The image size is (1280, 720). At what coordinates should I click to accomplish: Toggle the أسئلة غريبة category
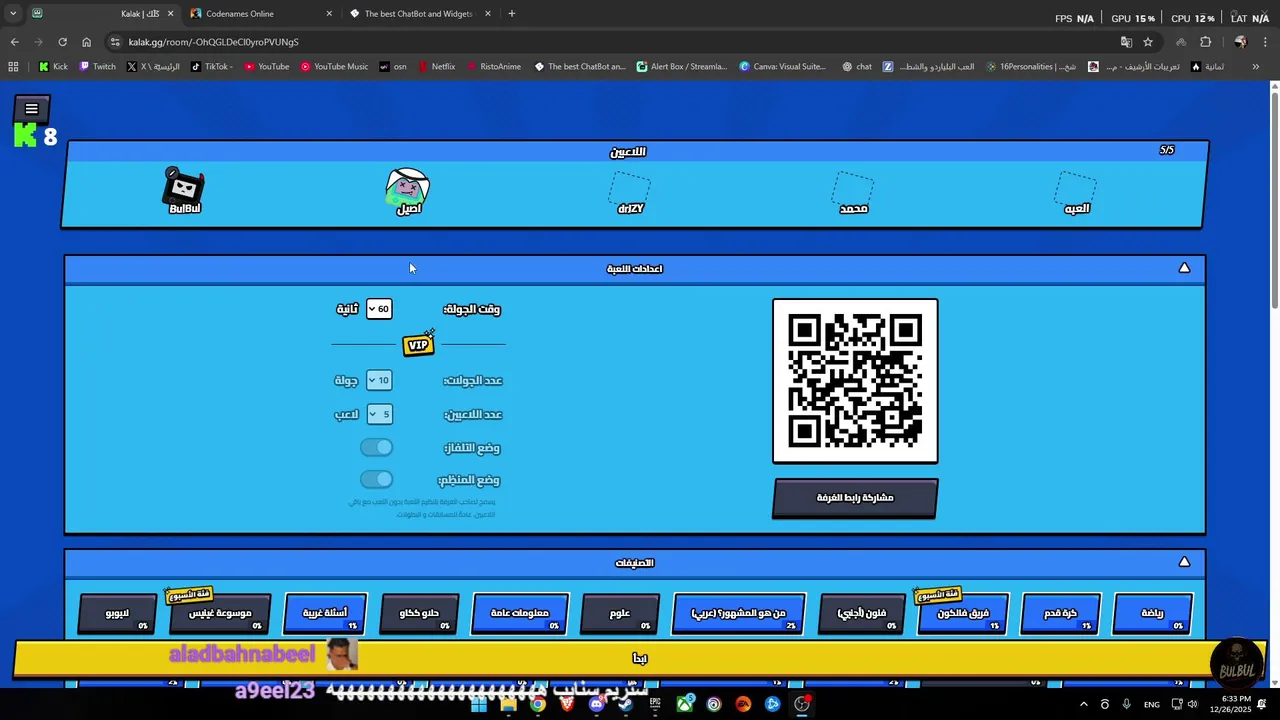click(x=325, y=613)
